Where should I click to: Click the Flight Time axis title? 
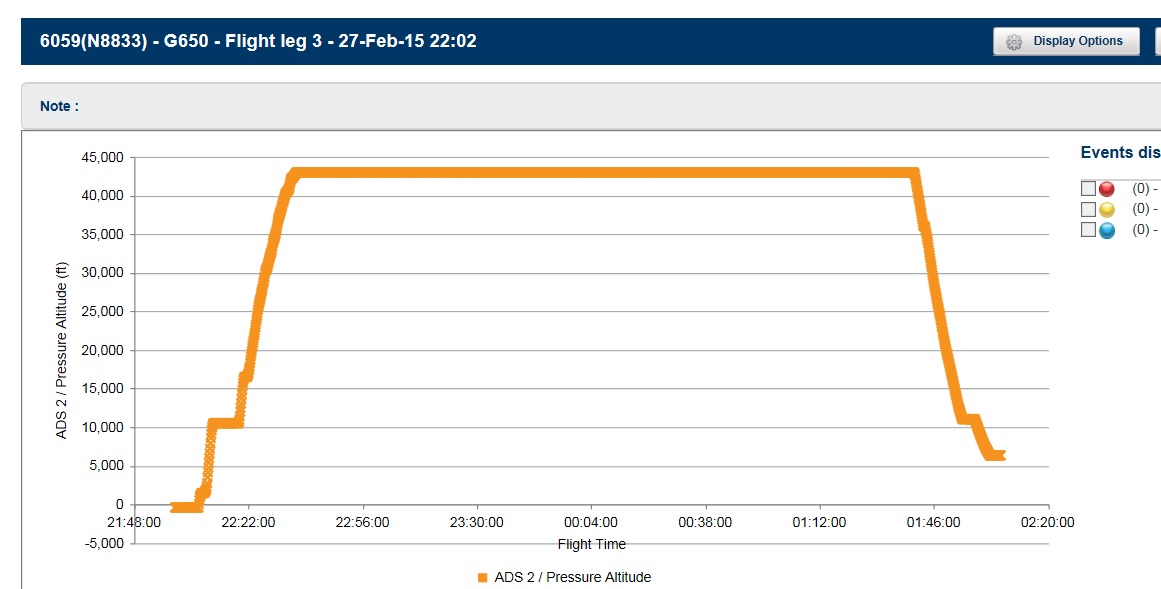(x=592, y=544)
